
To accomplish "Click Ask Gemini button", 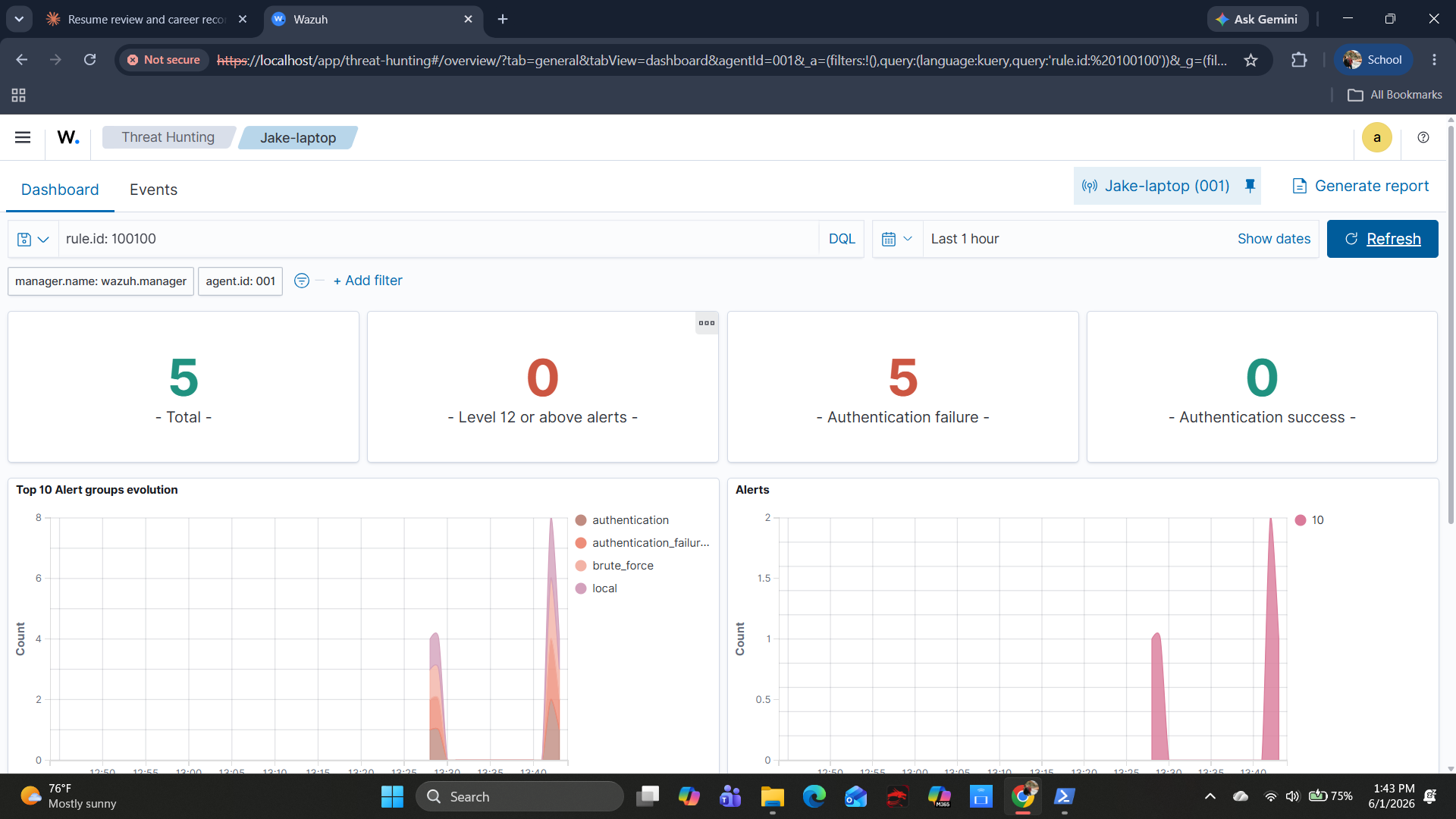I will (x=1257, y=19).
